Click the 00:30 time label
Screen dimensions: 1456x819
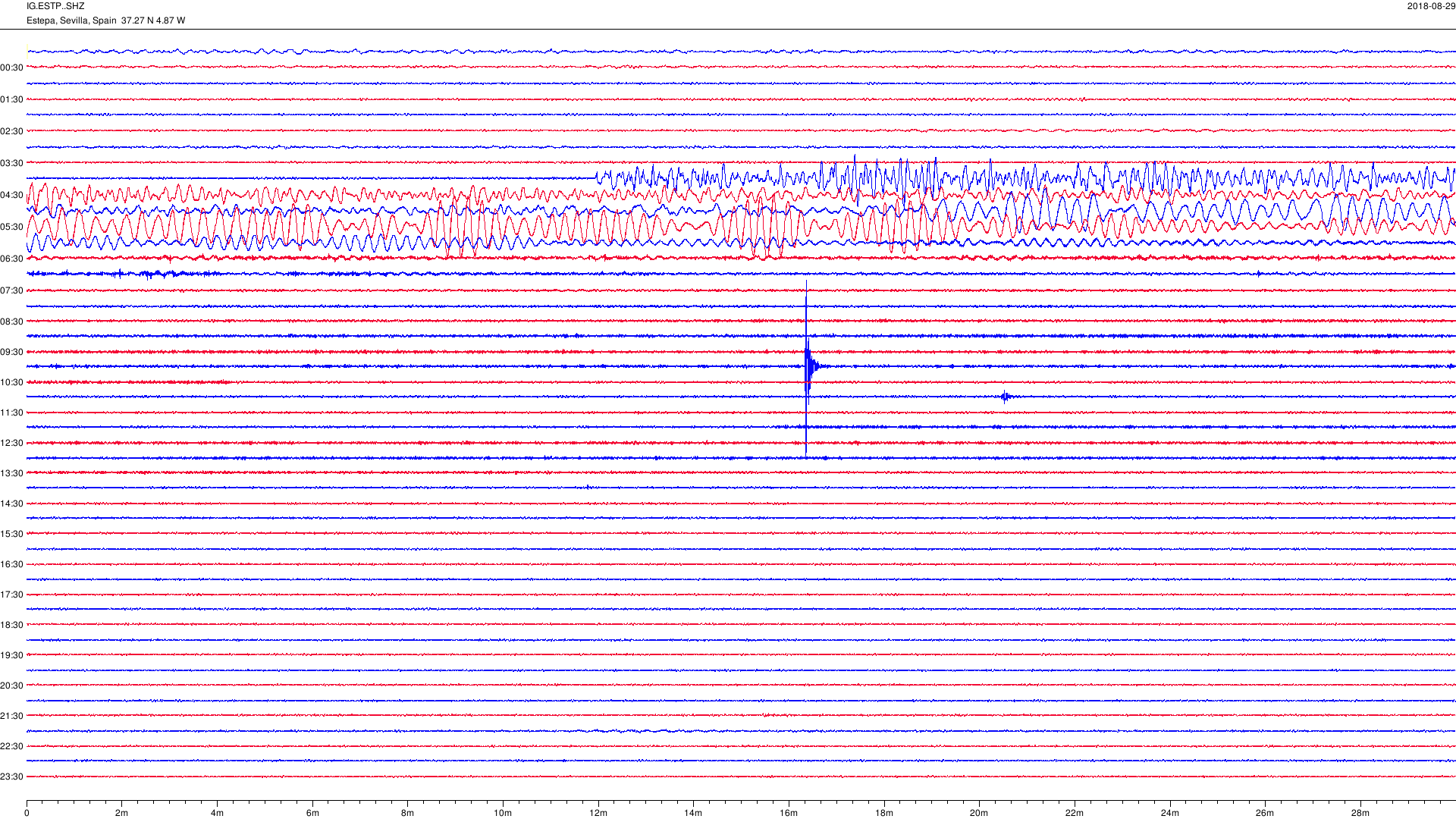(x=11, y=67)
